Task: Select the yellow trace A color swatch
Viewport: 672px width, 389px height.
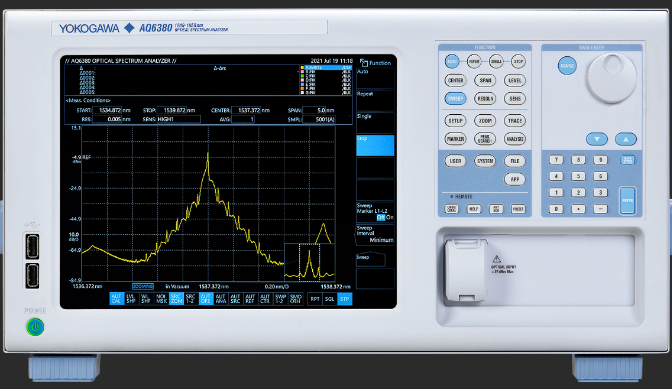Action: click(x=302, y=68)
